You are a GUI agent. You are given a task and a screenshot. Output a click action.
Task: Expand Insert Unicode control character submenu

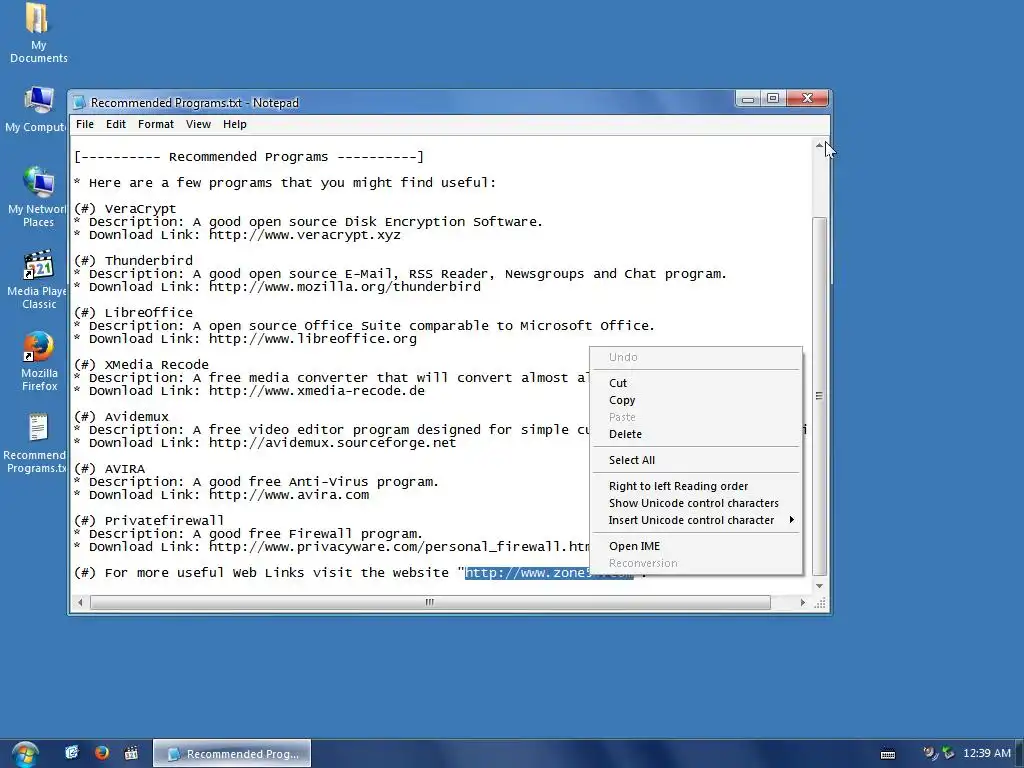pyautogui.click(x=696, y=520)
